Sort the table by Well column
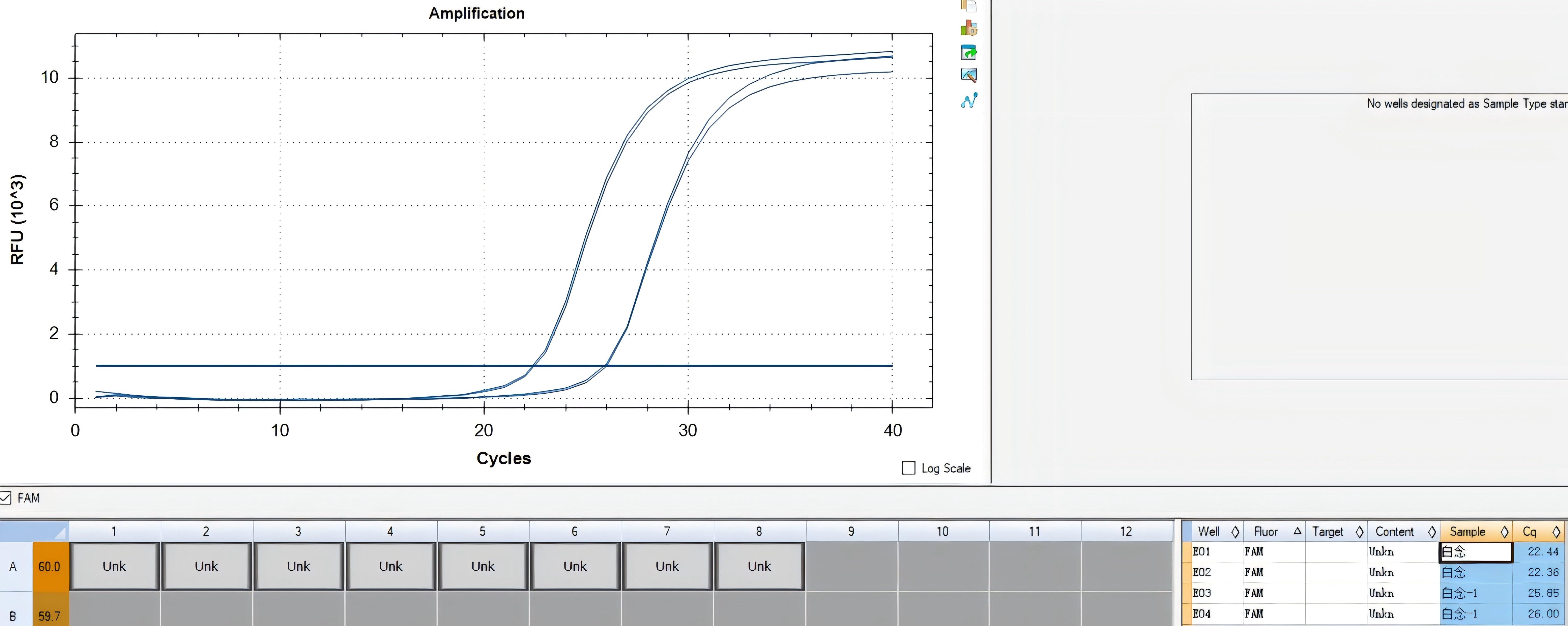 pos(1217,532)
